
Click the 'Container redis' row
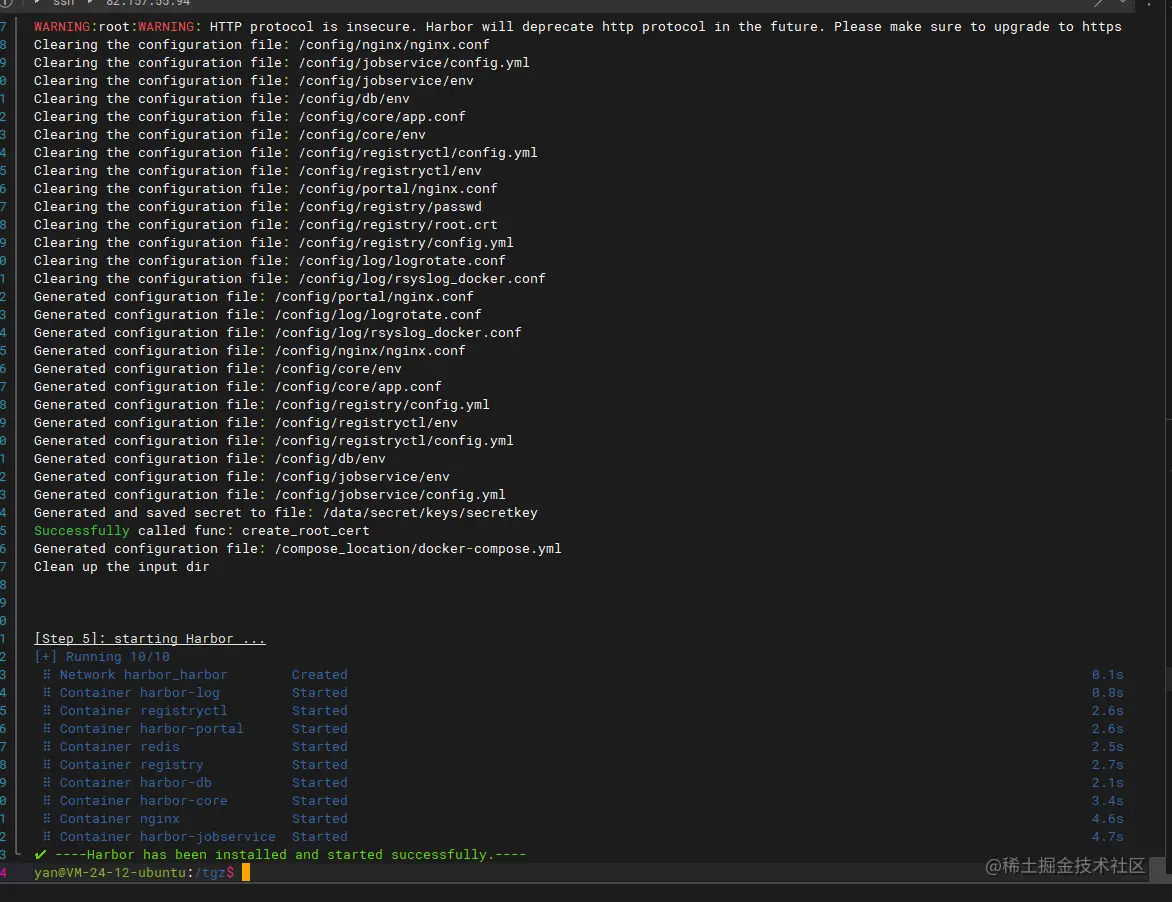(x=582, y=747)
